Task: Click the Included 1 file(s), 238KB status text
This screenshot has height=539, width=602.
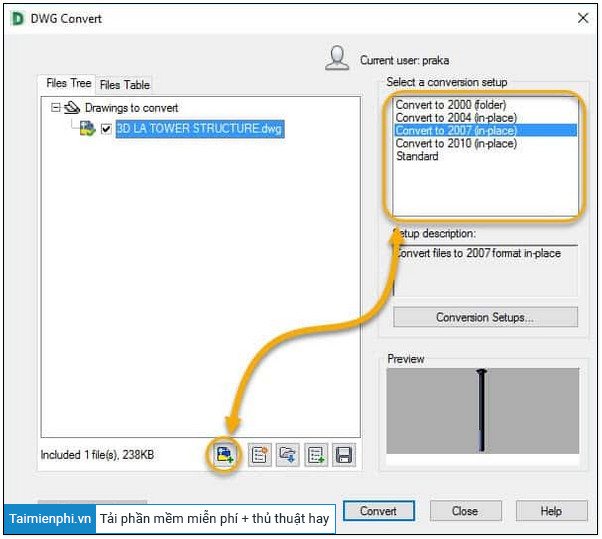Action: [x=97, y=455]
